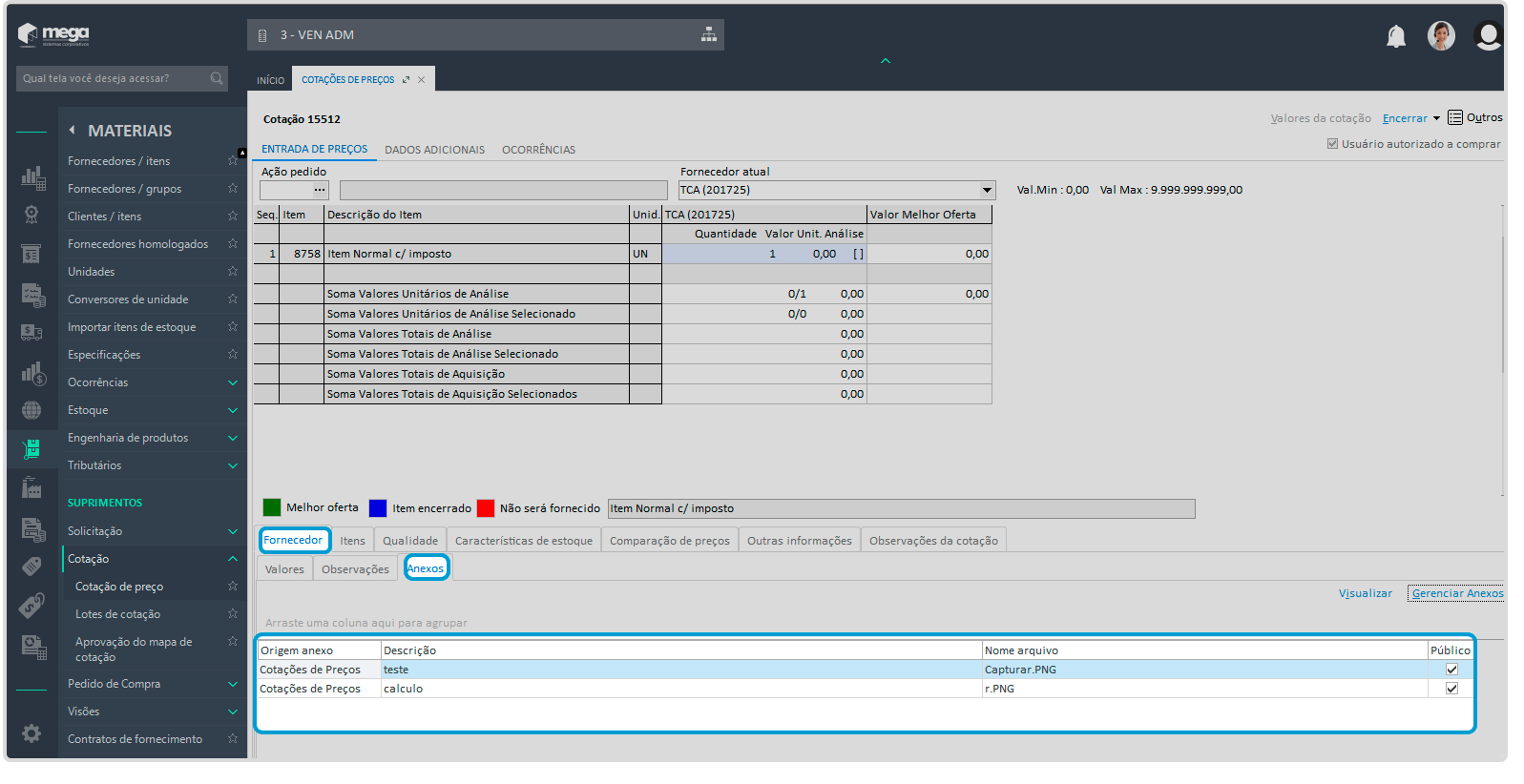1524x784 pixels.
Task: Click the Ação pedido ellipsis field
Action: coord(319,190)
